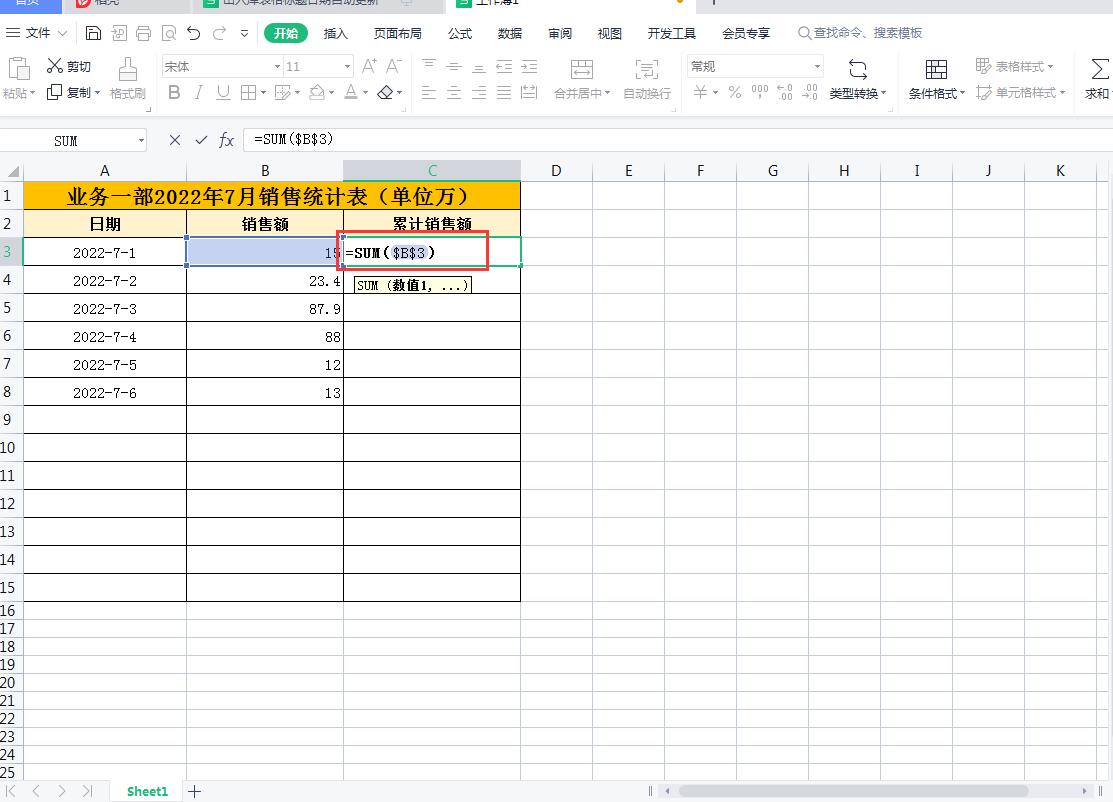
Task: Expand the Name Box dropdown arrow
Action: click(141, 141)
